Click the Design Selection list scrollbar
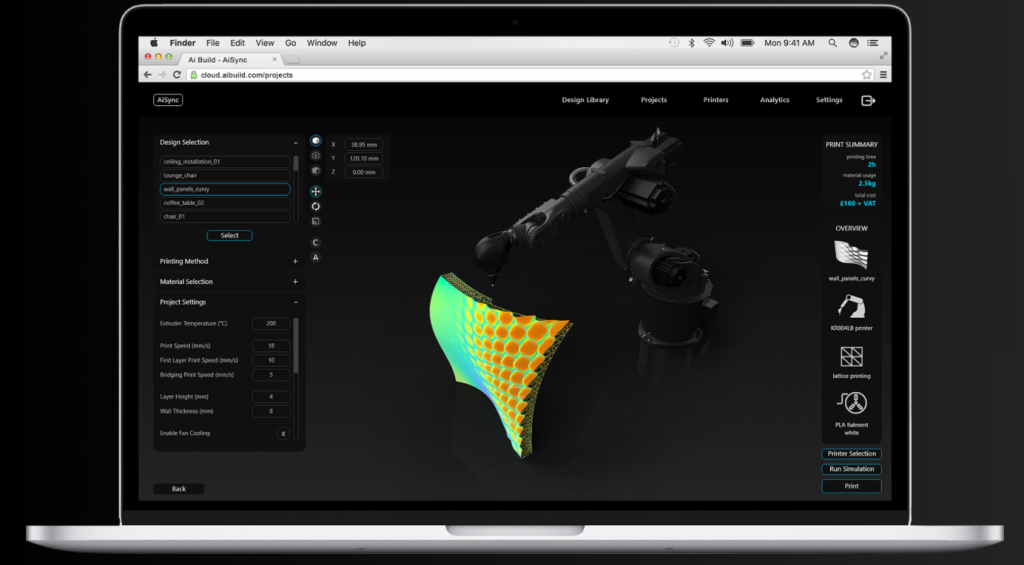1024x565 pixels. point(296,163)
